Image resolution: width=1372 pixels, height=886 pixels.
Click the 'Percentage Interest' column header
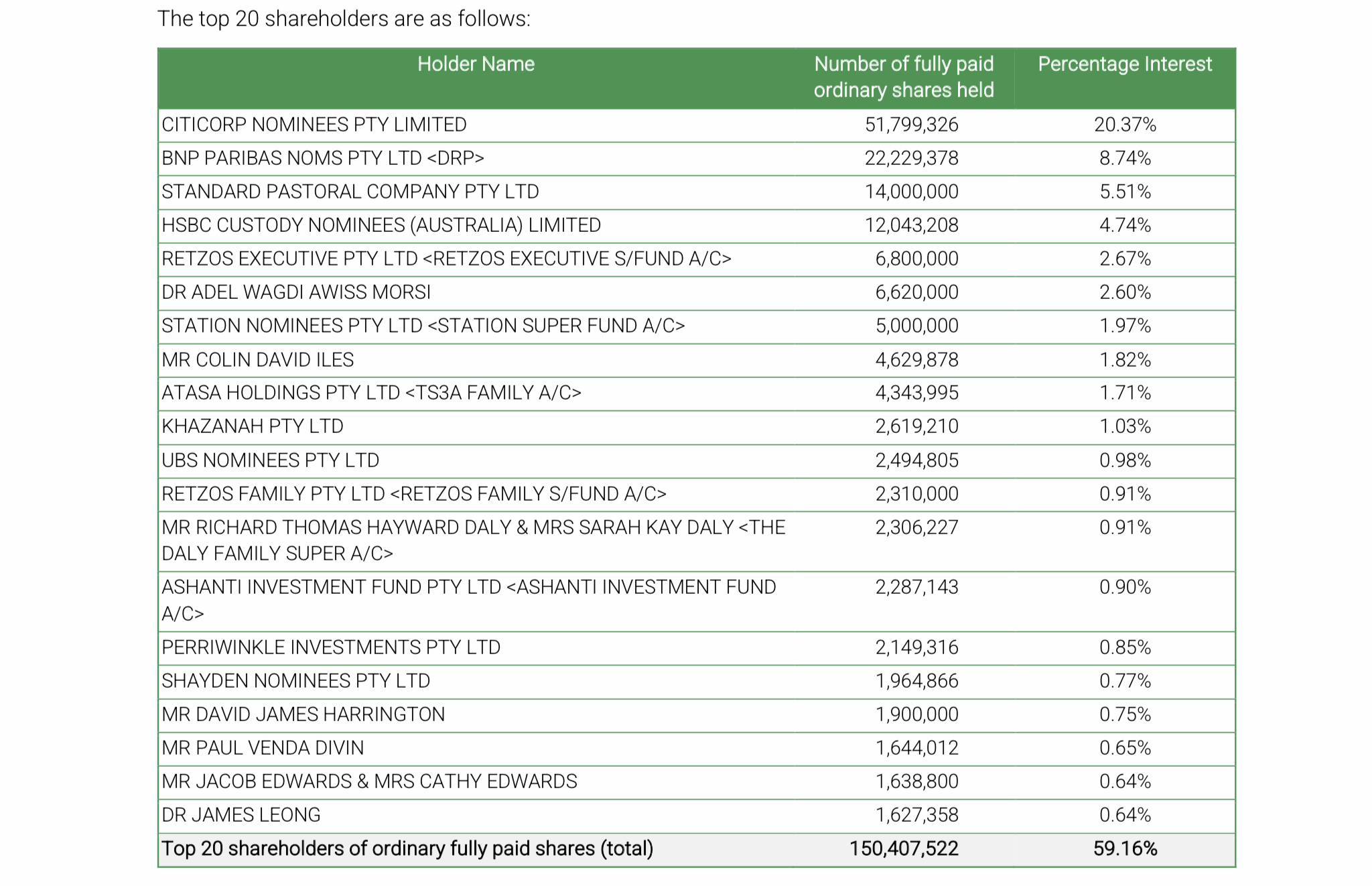pyautogui.click(x=1125, y=64)
